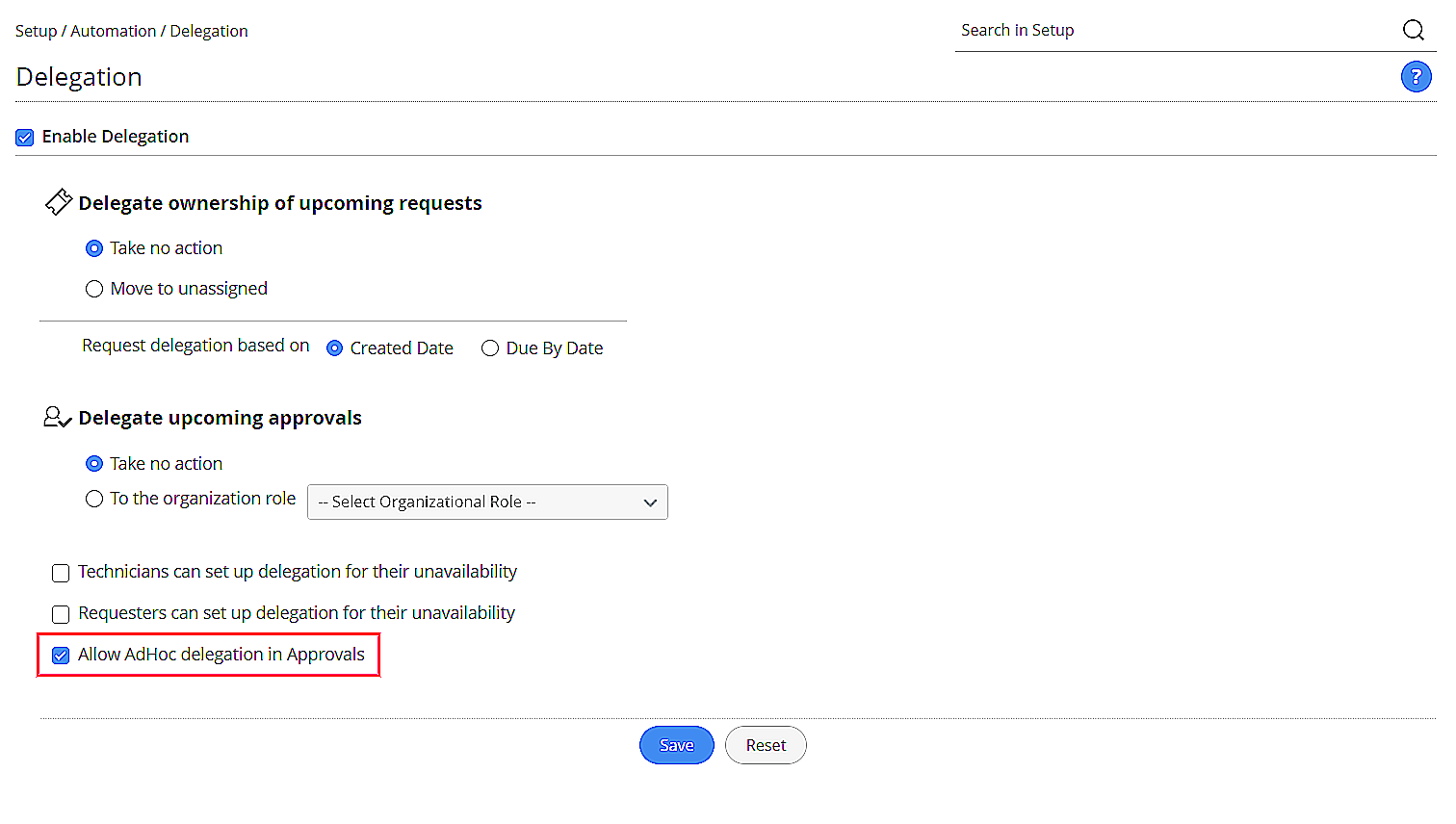Select Move to unassigned option
This screenshot has width=1456, height=824.
click(x=94, y=289)
